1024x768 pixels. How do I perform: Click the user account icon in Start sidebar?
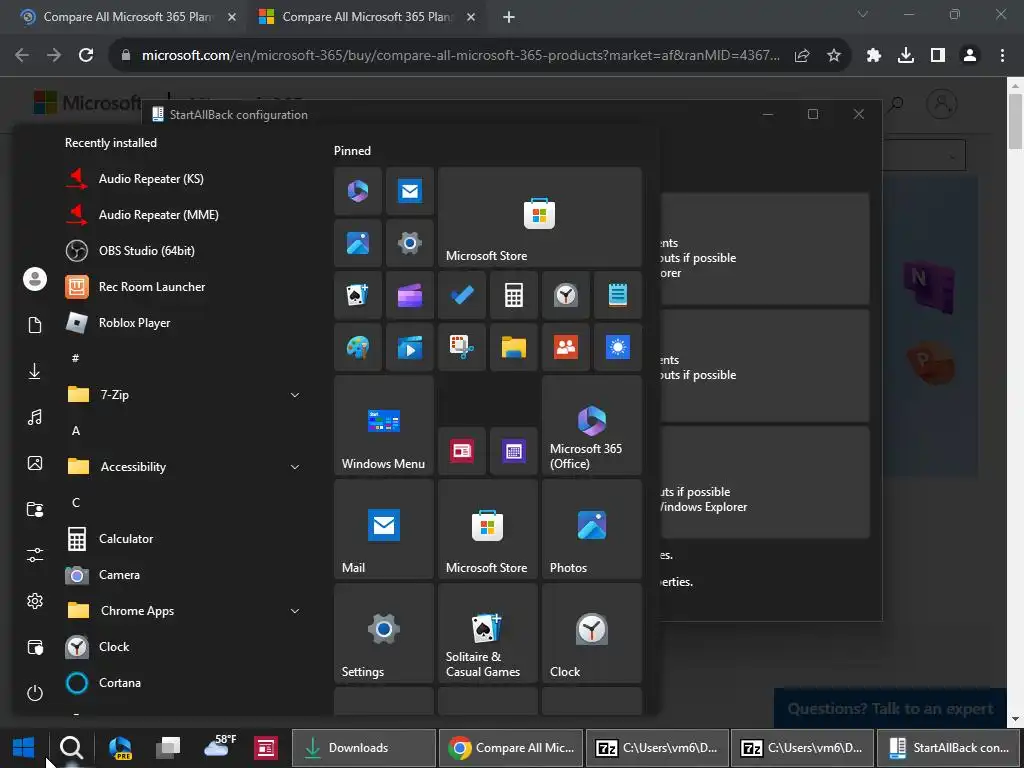tap(35, 279)
